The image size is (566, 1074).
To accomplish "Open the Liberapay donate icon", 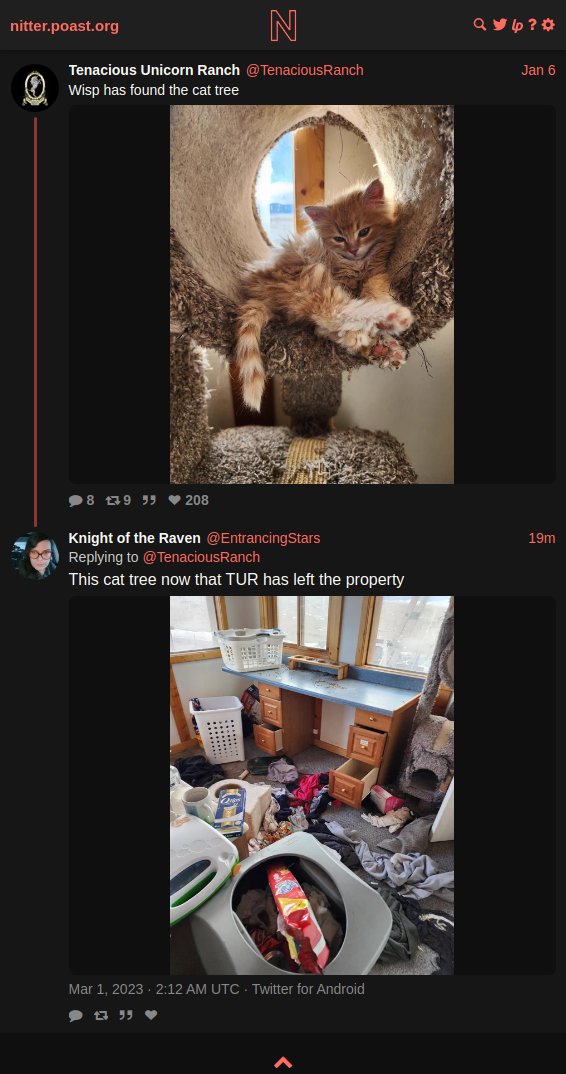I will [517, 25].
